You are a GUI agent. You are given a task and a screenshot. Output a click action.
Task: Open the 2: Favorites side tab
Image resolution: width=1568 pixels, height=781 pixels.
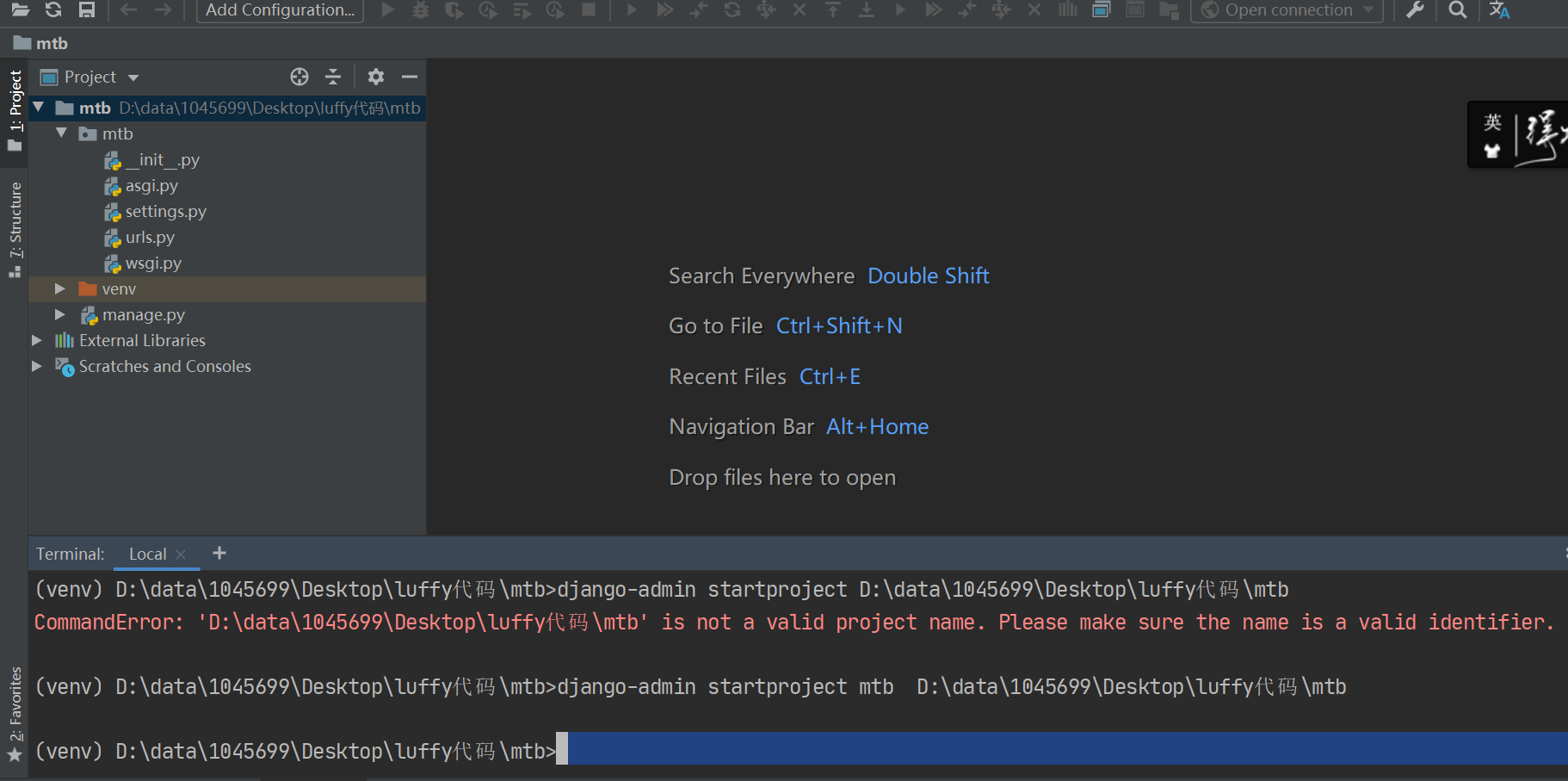coord(15,715)
